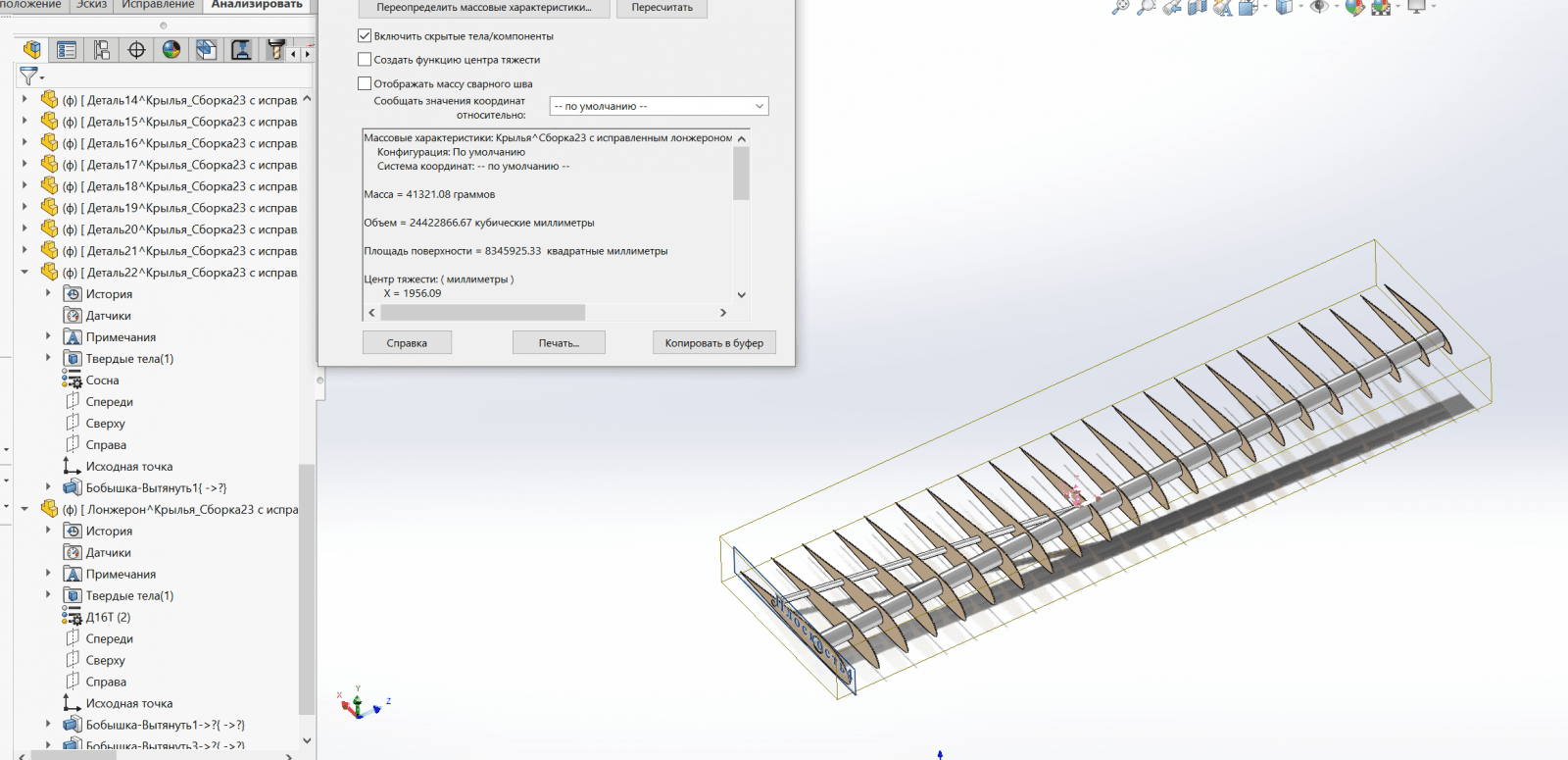This screenshot has height=760, width=1568.
Task: Expand the Деталь14 tree node
Action: coord(24,100)
